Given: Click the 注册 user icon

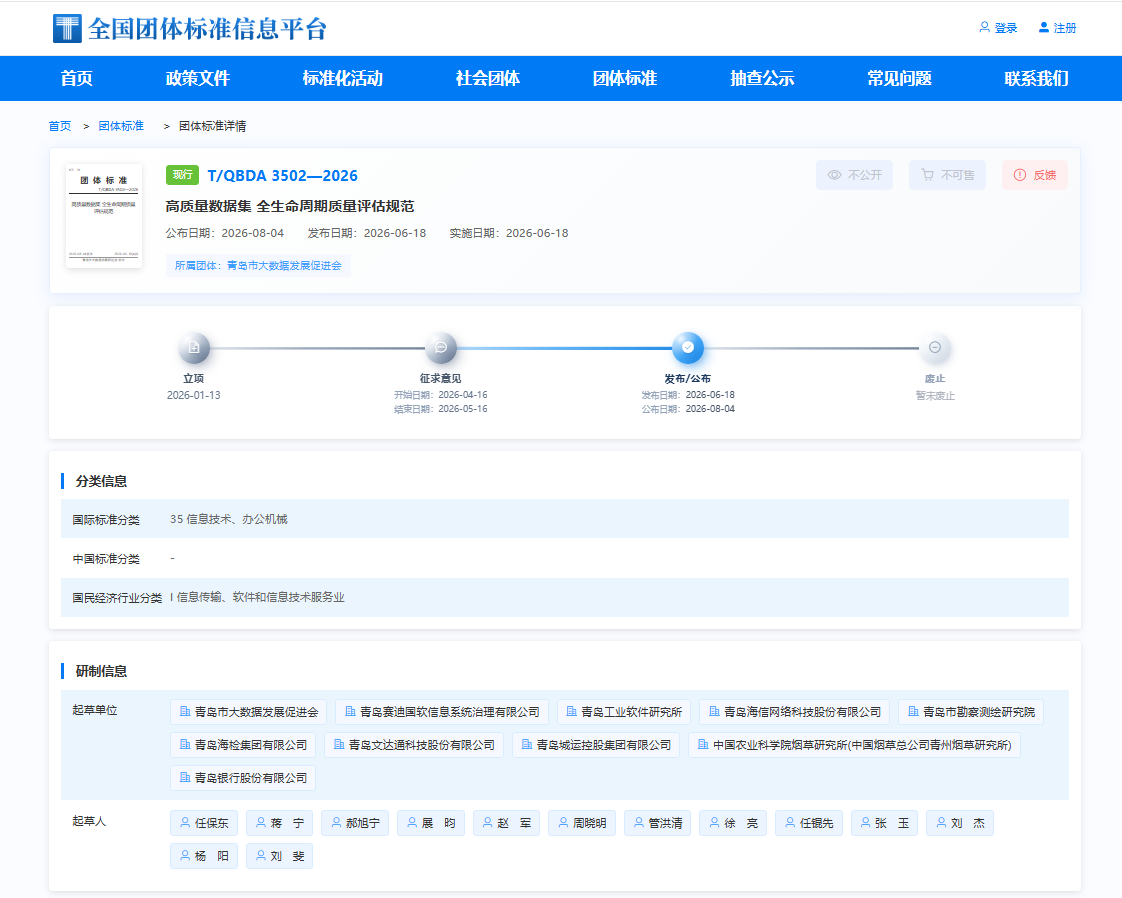Looking at the screenshot, I should 1044,27.
